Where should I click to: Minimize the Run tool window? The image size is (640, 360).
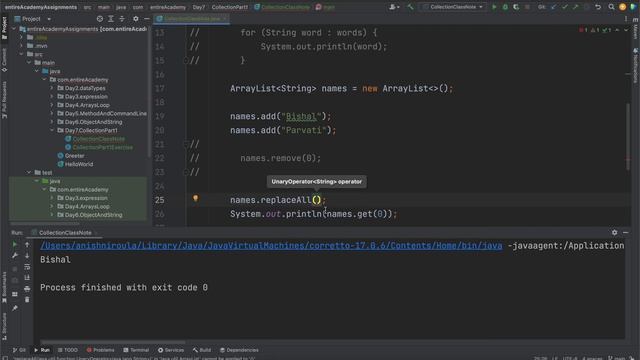tap(626, 232)
